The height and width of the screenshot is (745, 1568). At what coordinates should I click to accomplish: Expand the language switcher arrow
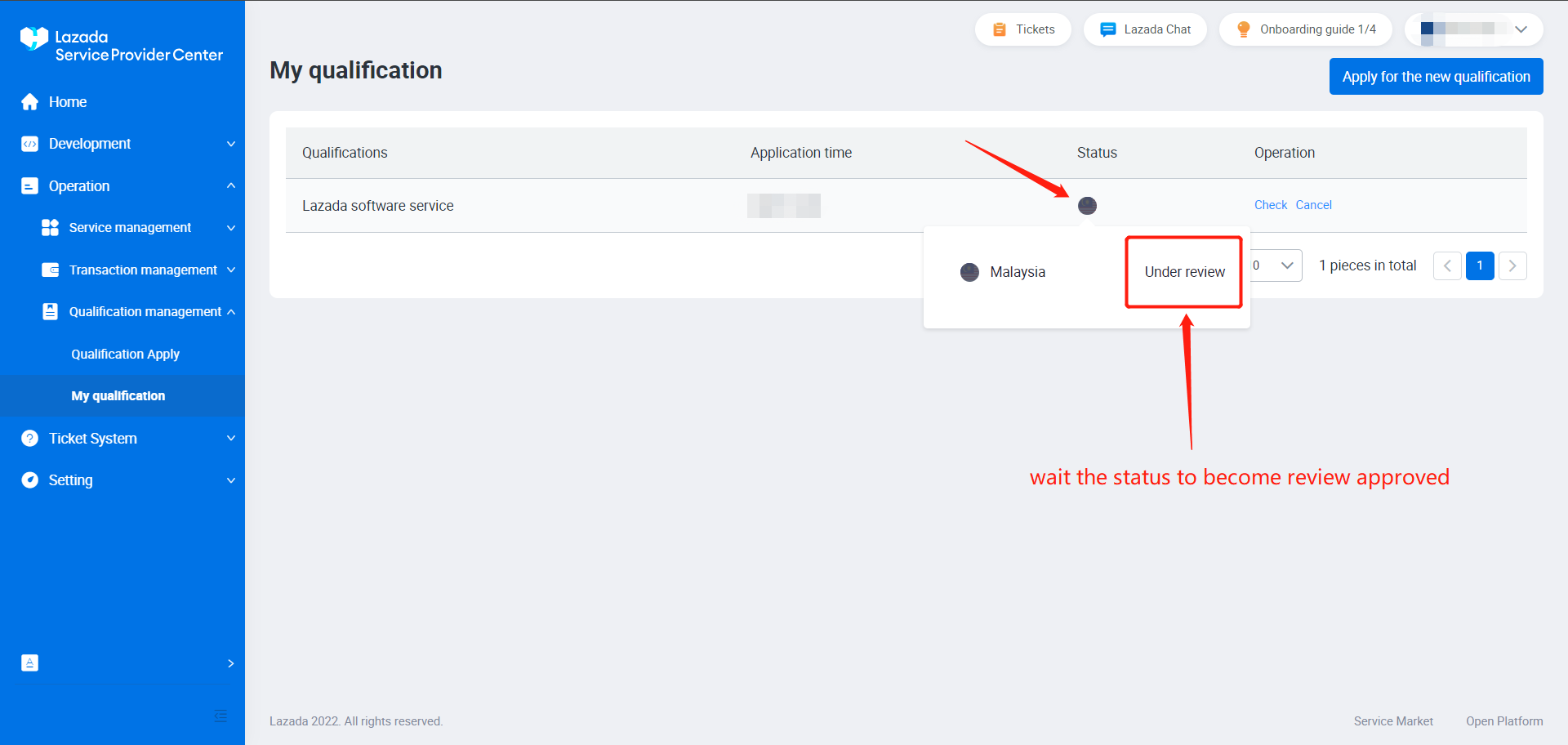[x=231, y=663]
